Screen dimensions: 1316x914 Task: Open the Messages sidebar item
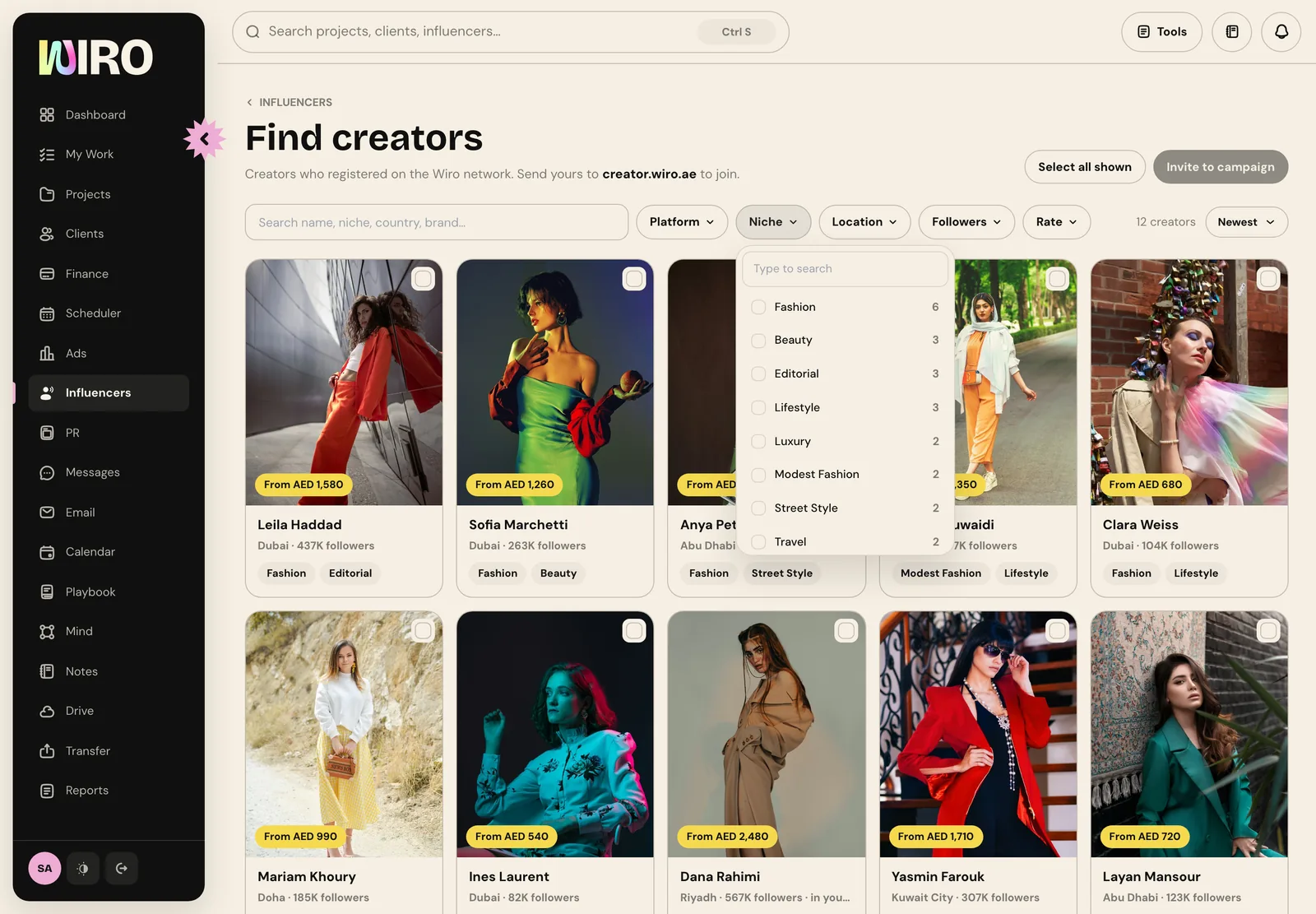pos(109,472)
